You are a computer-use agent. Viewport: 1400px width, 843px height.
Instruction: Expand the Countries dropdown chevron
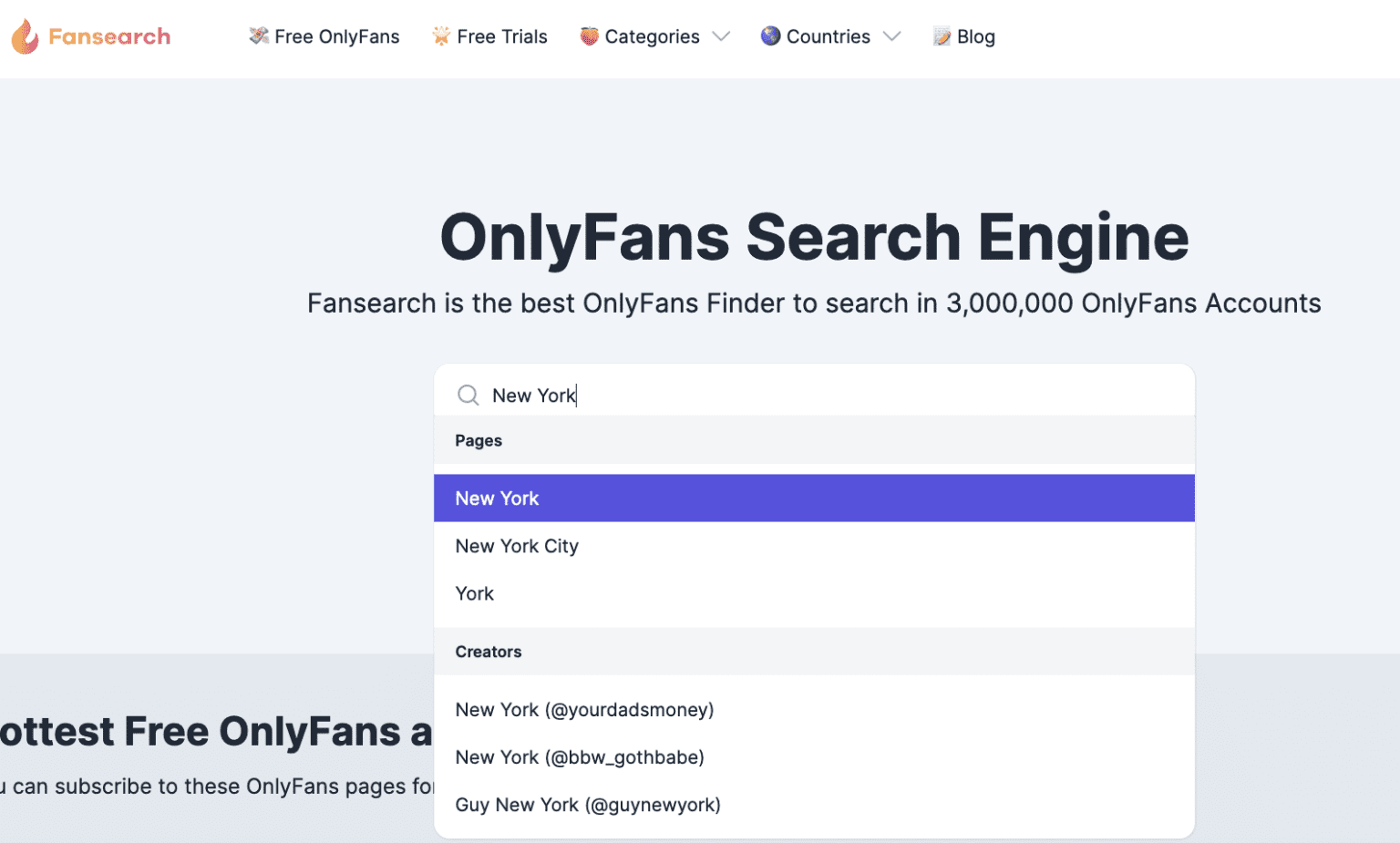[891, 36]
